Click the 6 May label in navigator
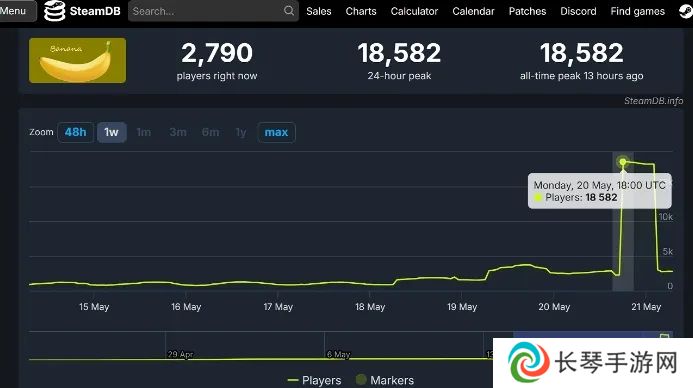Viewport: 693px width, 388px height. coord(339,354)
